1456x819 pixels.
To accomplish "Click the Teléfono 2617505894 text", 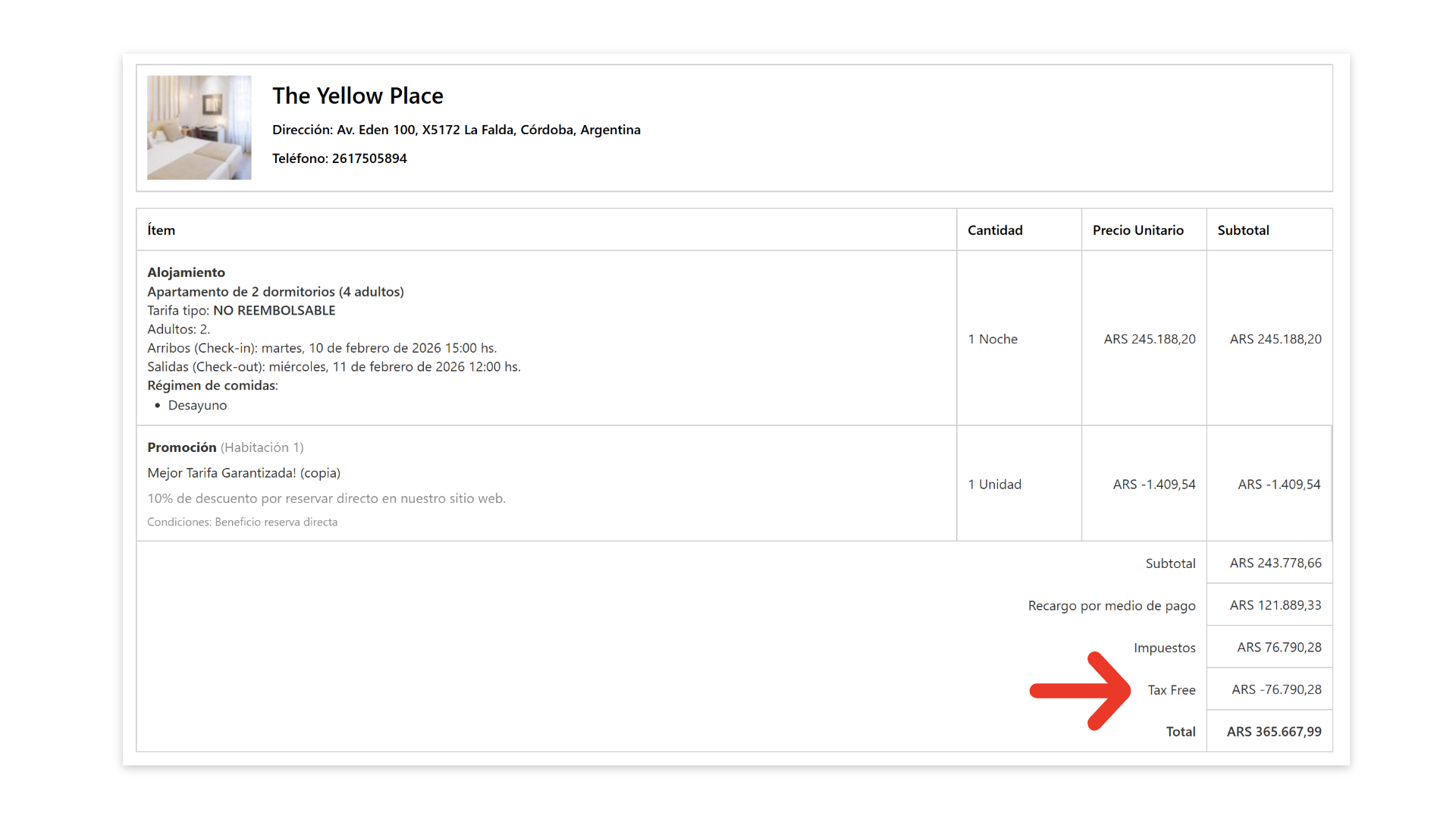I will (x=339, y=158).
